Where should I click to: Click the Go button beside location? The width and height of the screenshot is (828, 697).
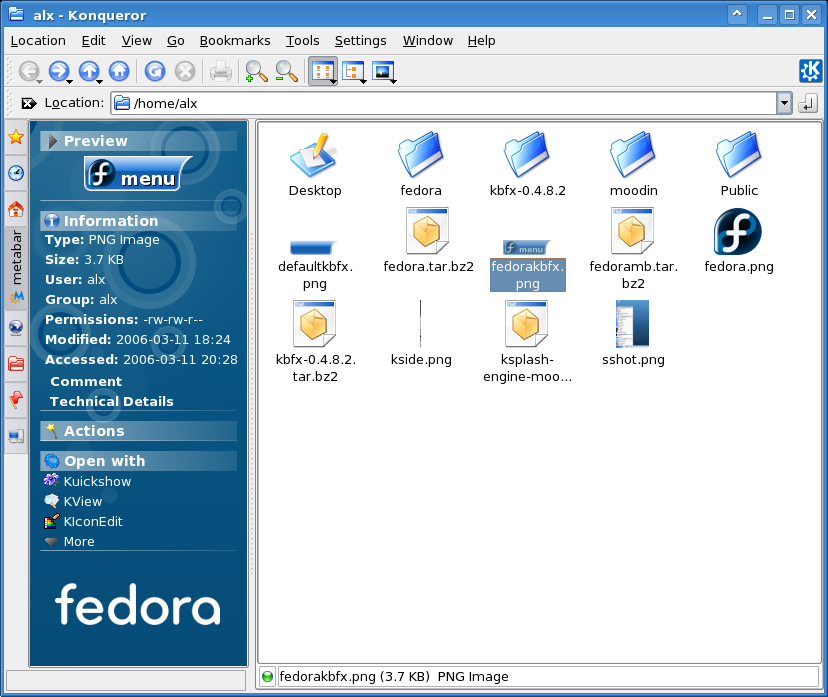808,103
